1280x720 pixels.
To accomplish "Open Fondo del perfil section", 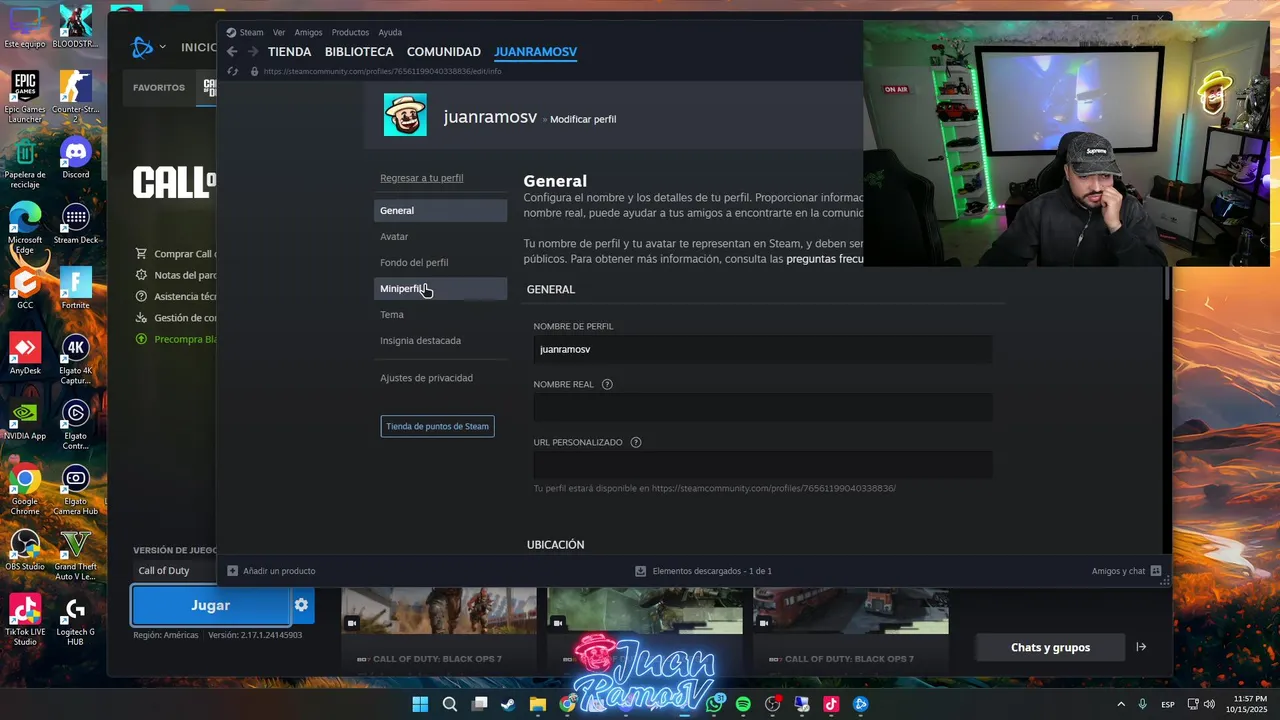I will pyautogui.click(x=440, y=263).
